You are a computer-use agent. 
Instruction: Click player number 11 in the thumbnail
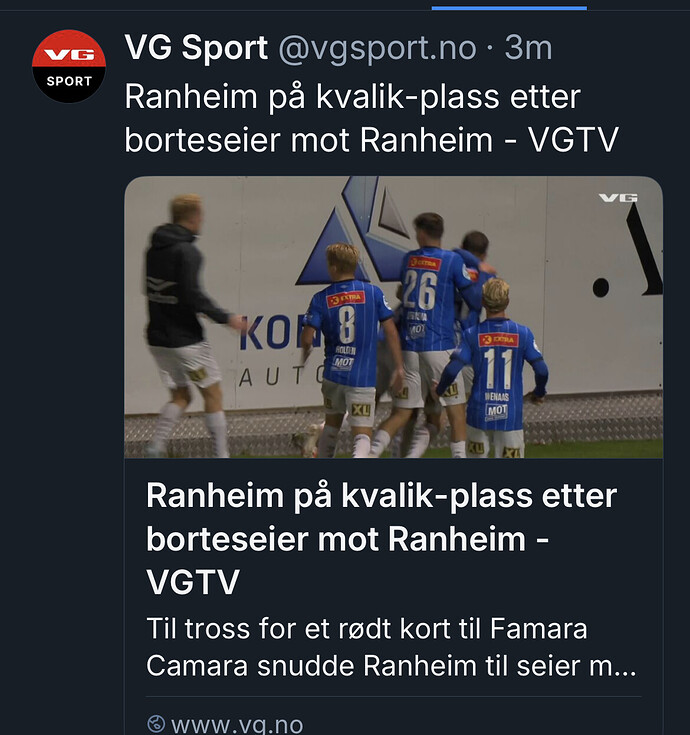[497, 370]
